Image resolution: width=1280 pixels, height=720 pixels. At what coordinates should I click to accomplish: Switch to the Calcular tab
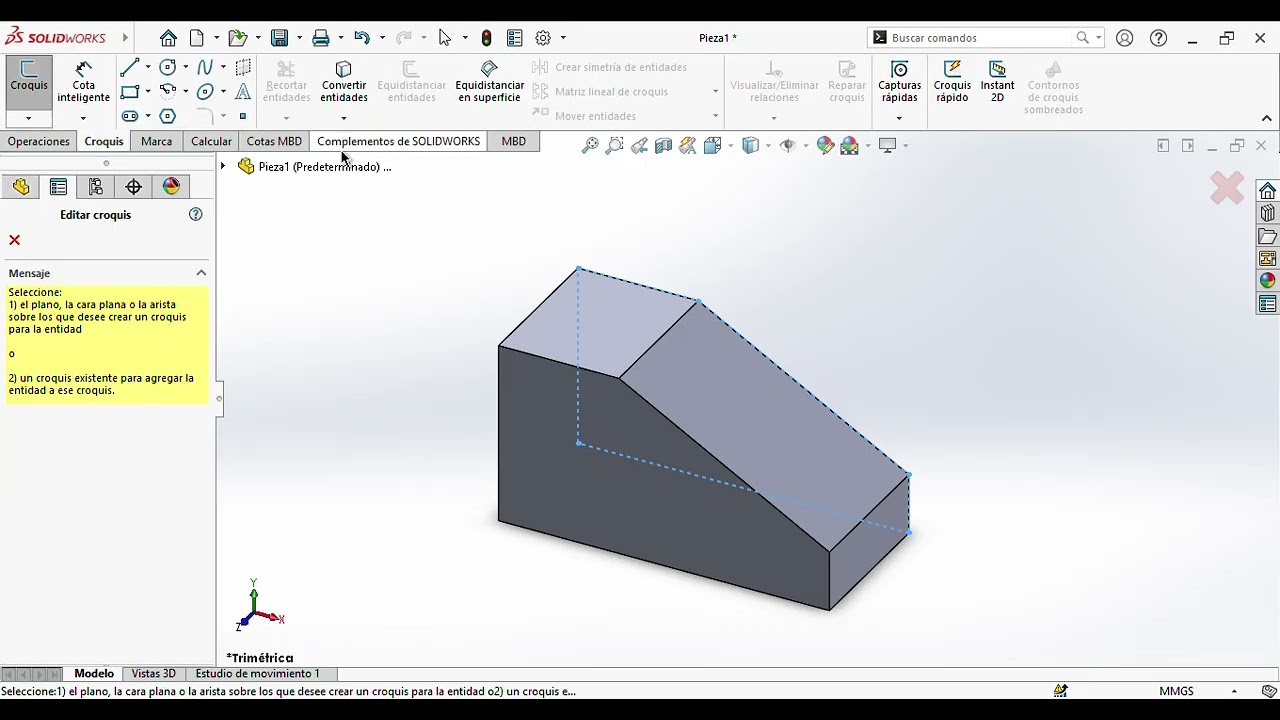[x=211, y=141]
